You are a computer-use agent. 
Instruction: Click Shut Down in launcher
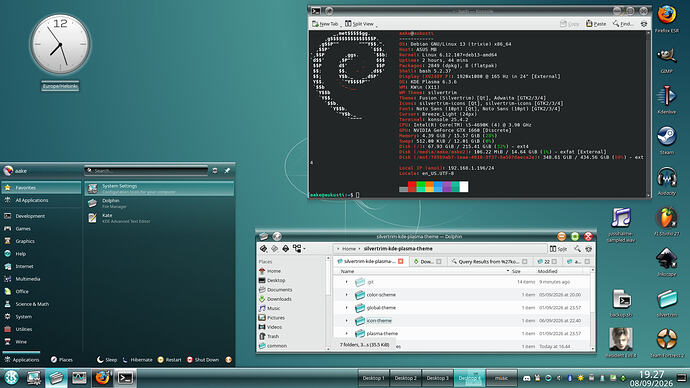[202, 360]
